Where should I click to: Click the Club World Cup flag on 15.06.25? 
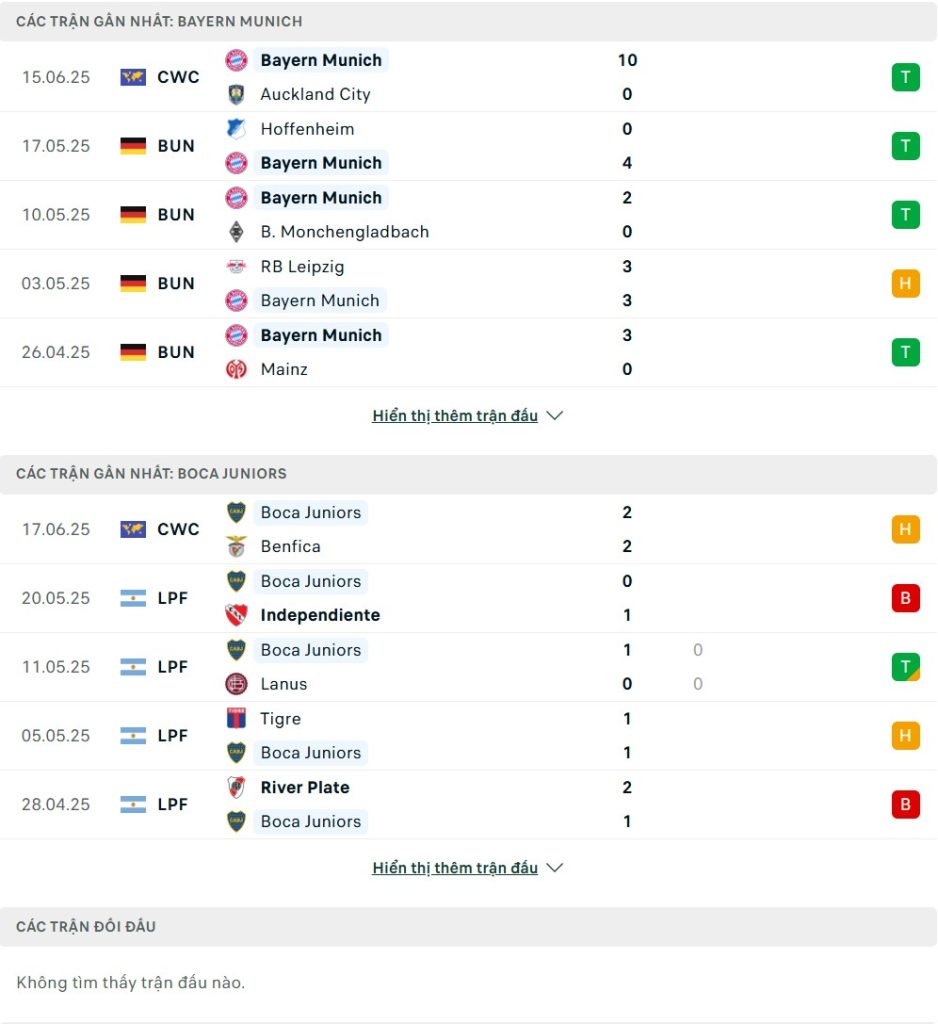point(133,77)
